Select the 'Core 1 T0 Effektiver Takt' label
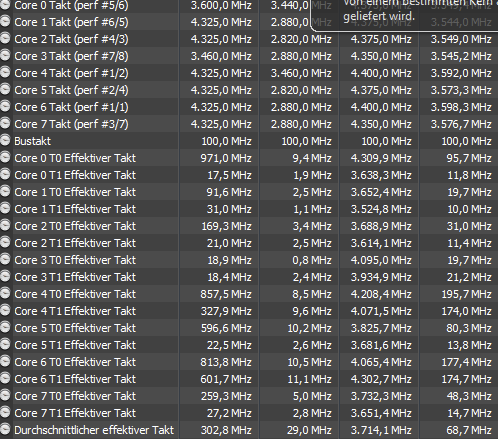This screenshot has height=439, width=498. click(75, 192)
